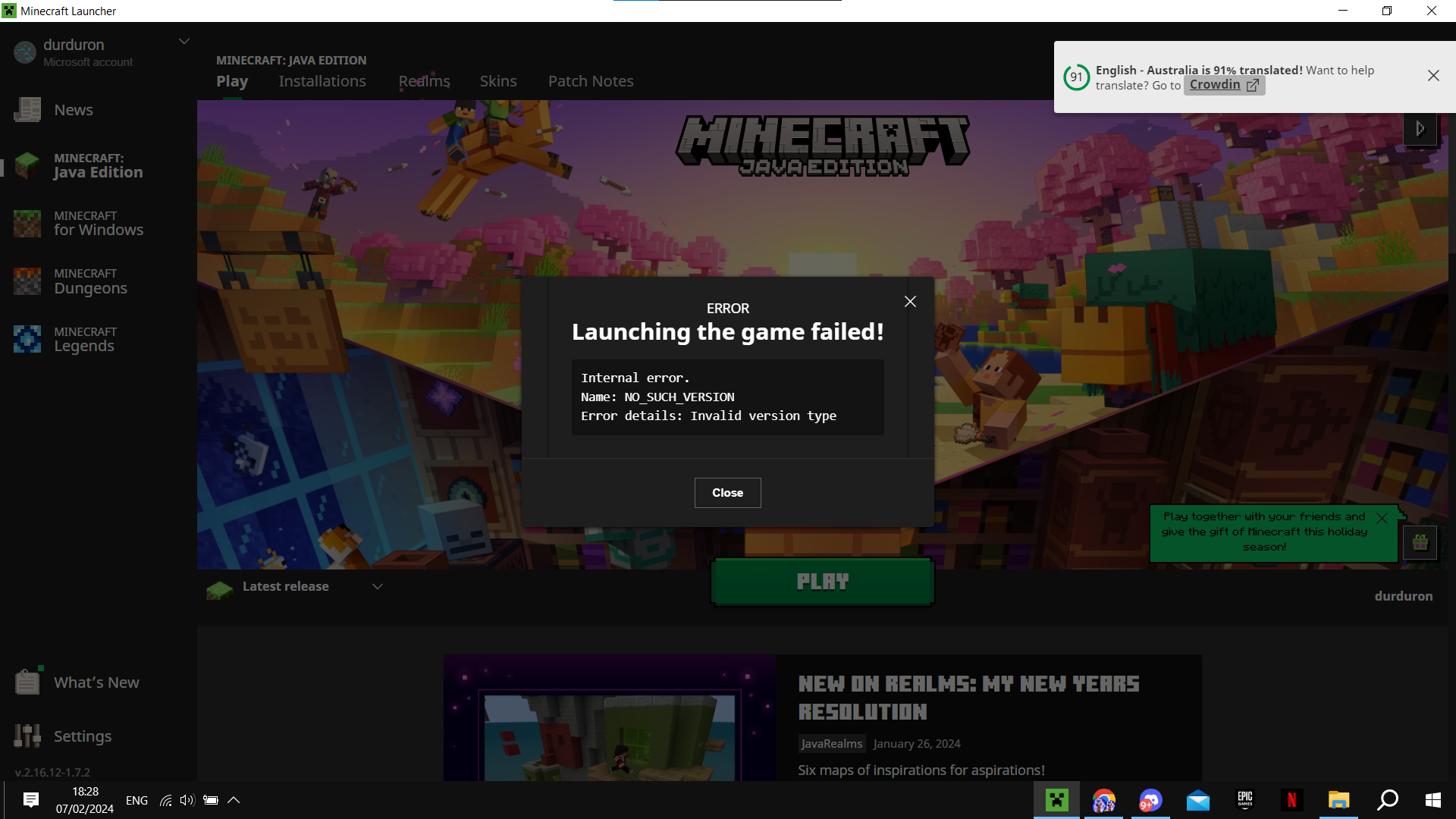Open Epic Games from the taskbar

click(1245, 800)
